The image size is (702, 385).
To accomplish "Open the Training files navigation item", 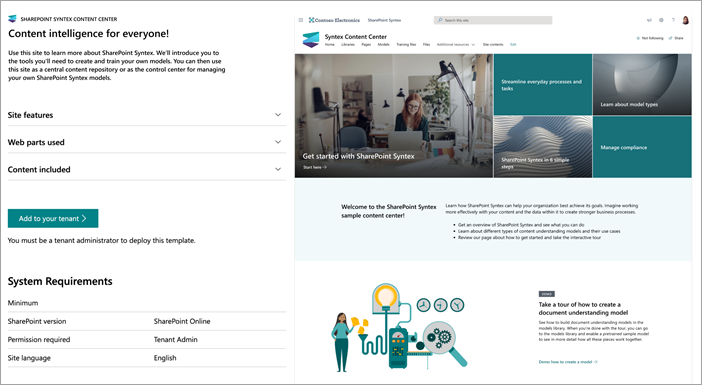I will coord(406,45).
